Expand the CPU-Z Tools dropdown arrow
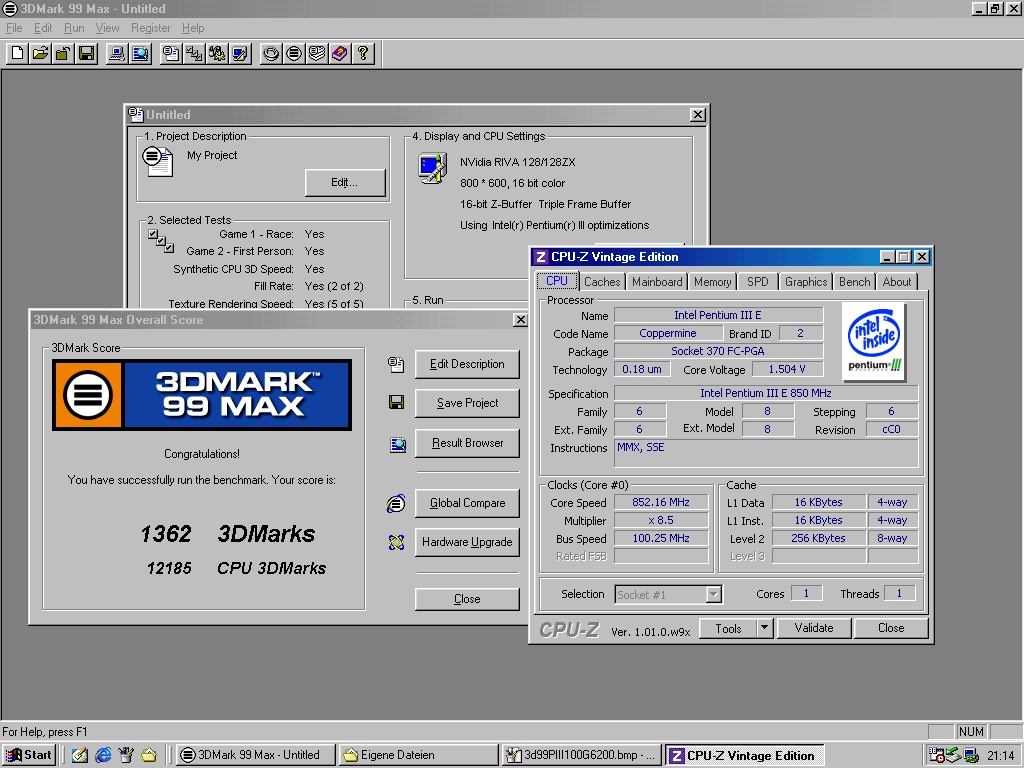 coord(764,628)
